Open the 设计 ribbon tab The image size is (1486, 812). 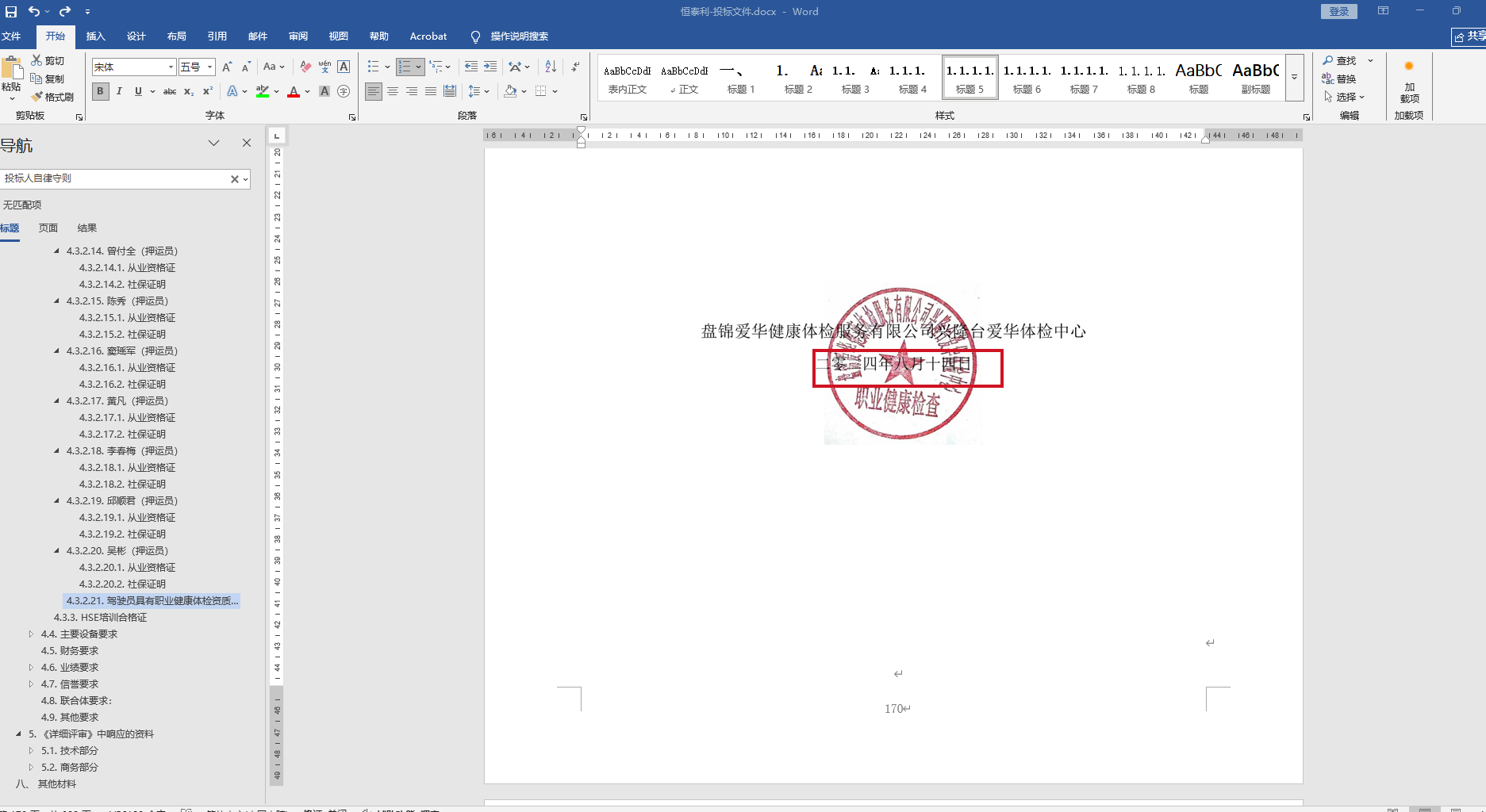(x=136, y=36)
